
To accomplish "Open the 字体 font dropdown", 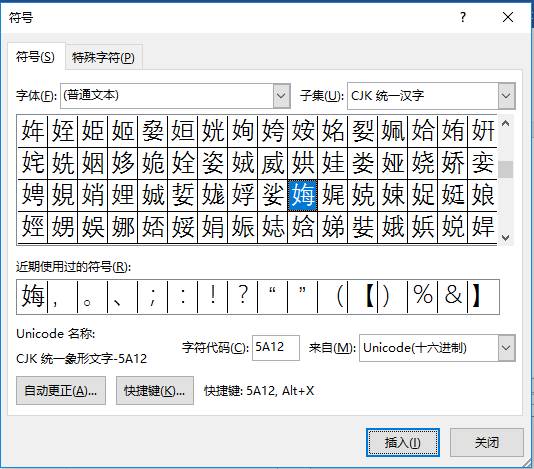I will click(281, 96).
